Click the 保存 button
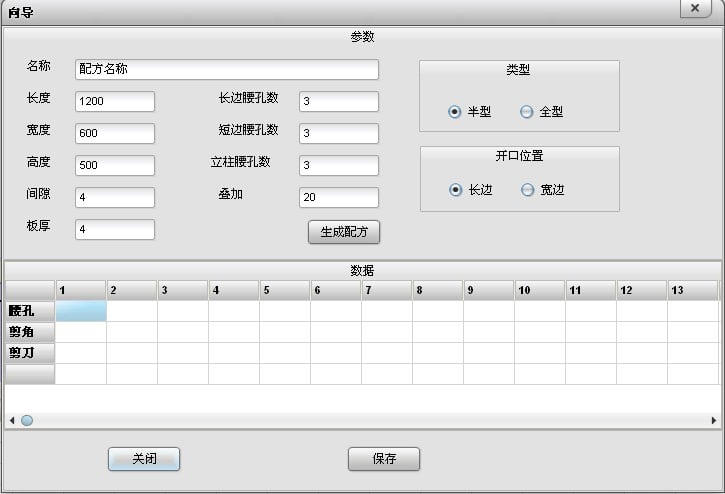This screenshot has width=725, height=494. [384, 459]
